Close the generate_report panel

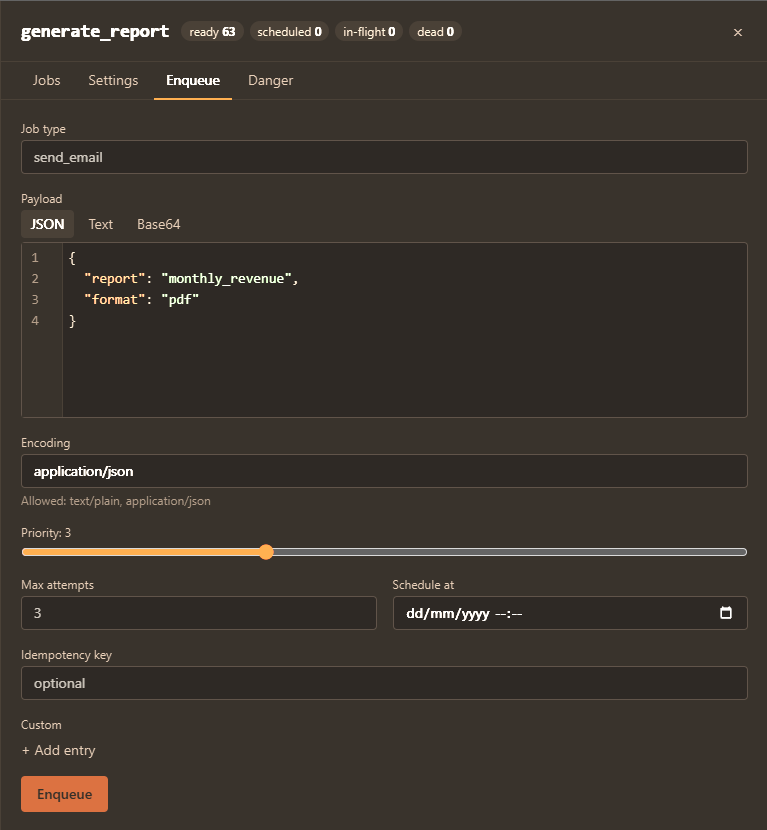tap(737, 32)
